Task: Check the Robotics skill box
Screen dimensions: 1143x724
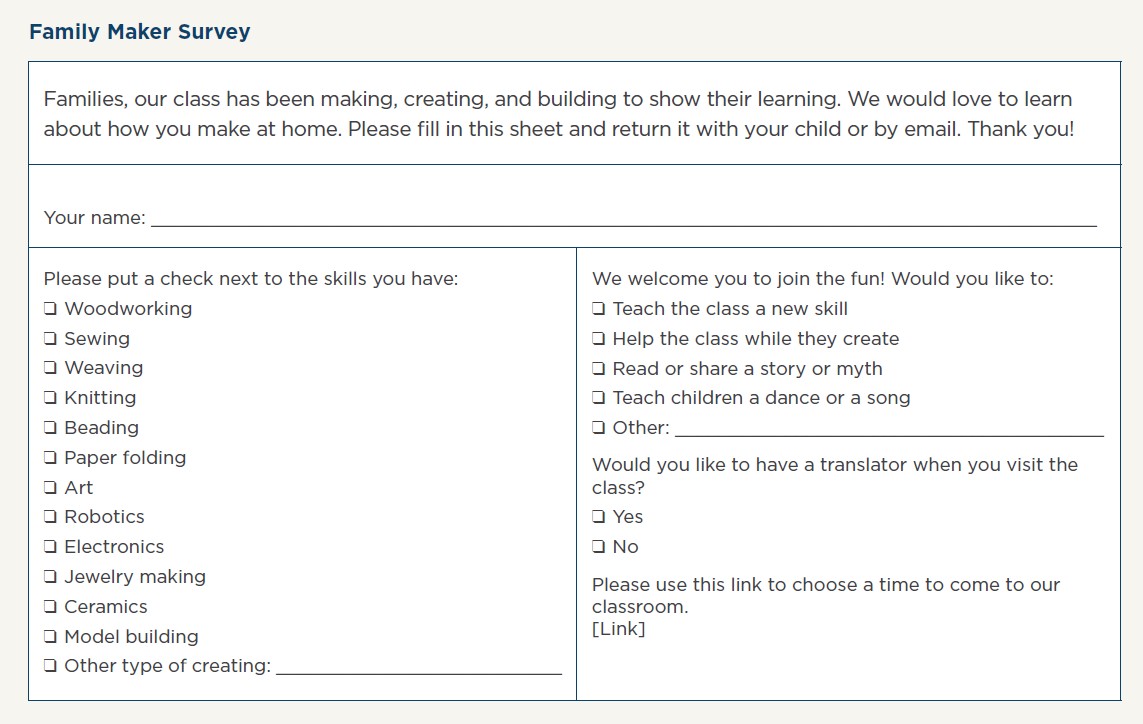Action: 50,516
